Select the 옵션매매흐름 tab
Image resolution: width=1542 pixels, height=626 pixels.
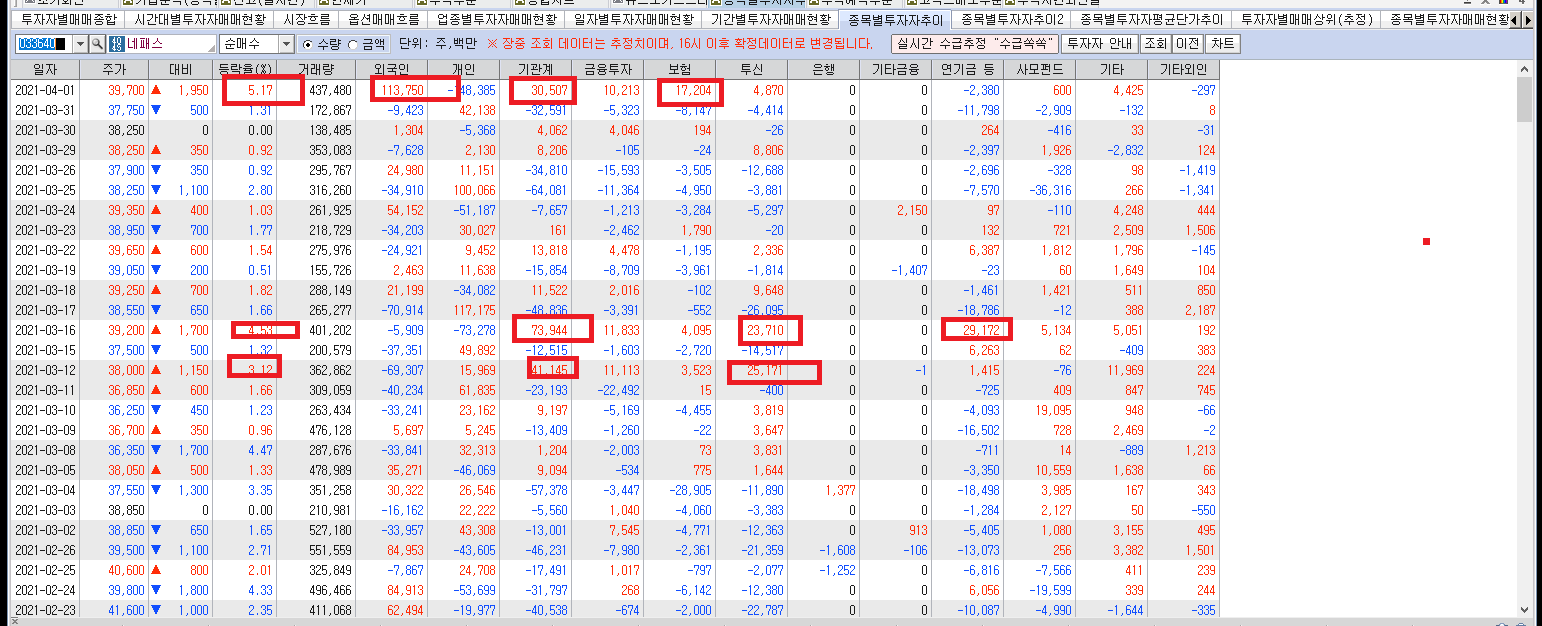point(384,19)
